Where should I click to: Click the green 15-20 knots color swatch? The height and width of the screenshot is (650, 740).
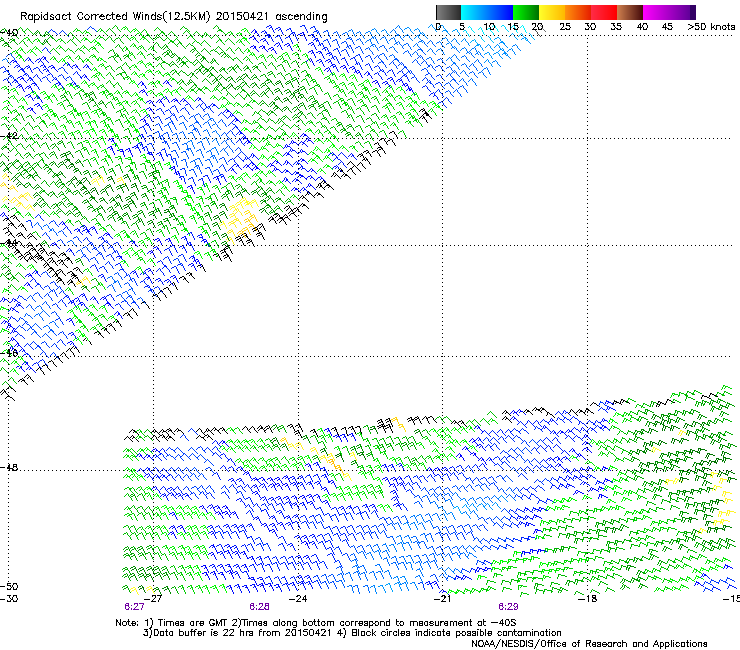[526, 12]
